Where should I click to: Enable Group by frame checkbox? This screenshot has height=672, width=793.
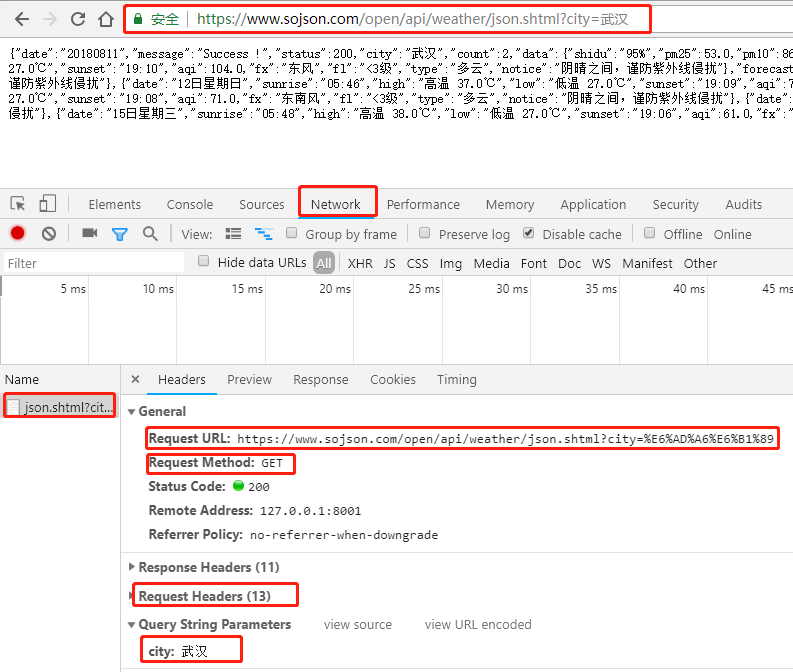(291, 233)
